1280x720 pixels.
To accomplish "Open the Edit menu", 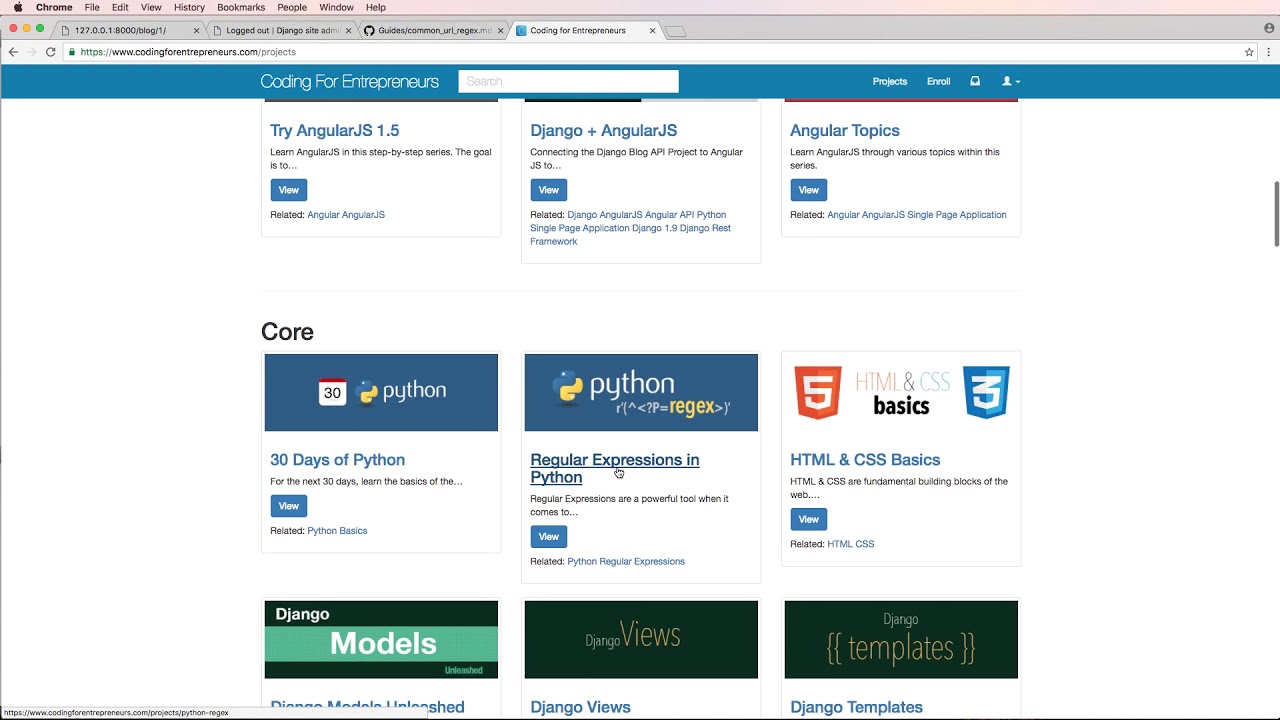I will [120, 7].
